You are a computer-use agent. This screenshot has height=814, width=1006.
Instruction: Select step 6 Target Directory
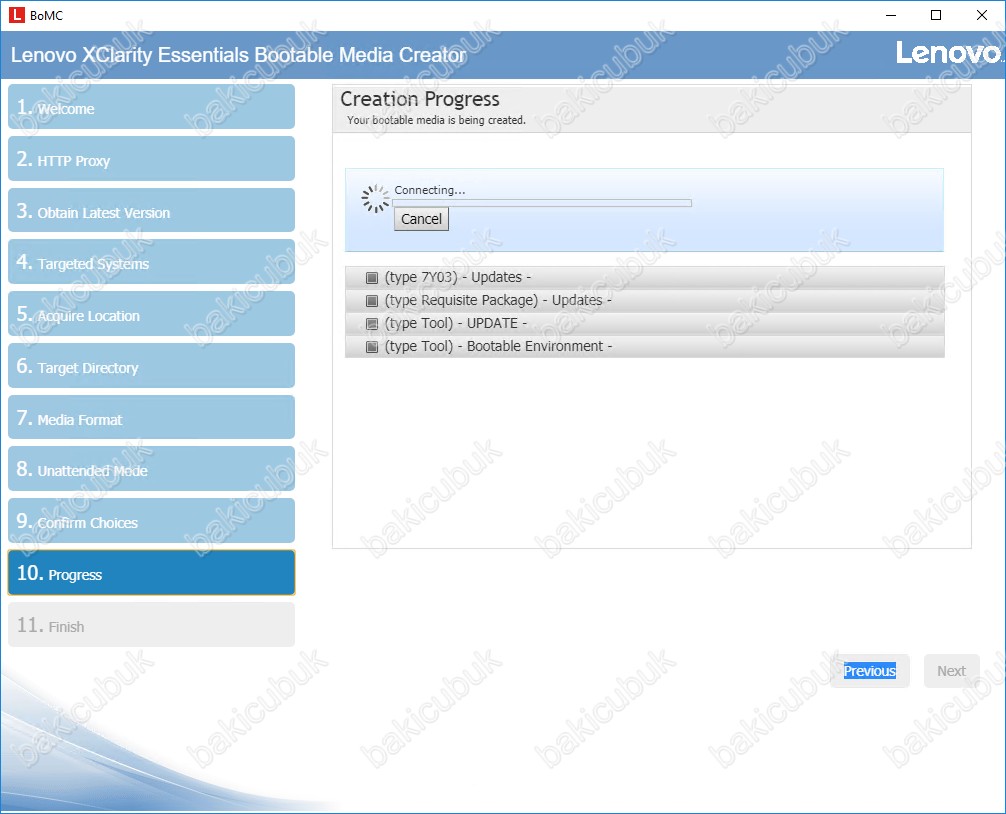[x=151, y=366]
